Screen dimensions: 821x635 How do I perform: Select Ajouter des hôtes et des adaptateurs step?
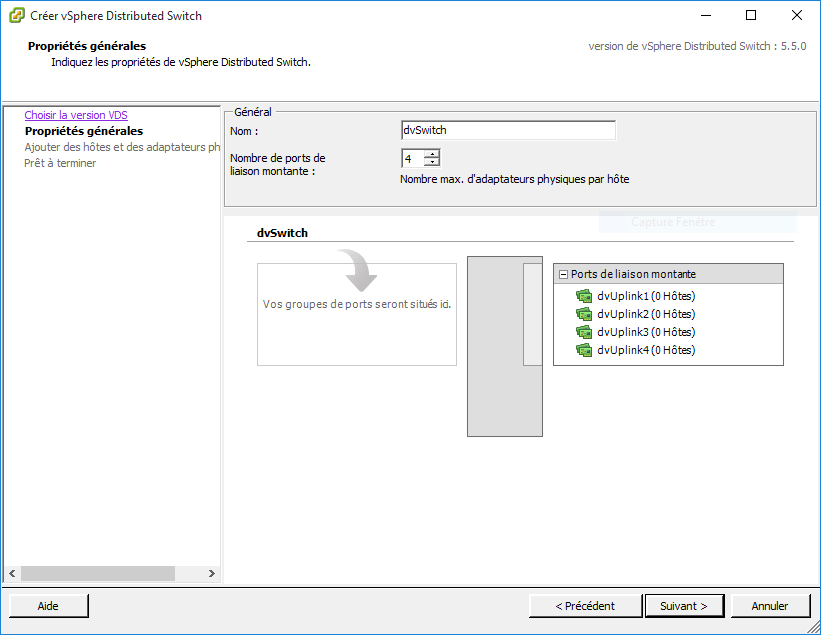click(x=122, y=147)
